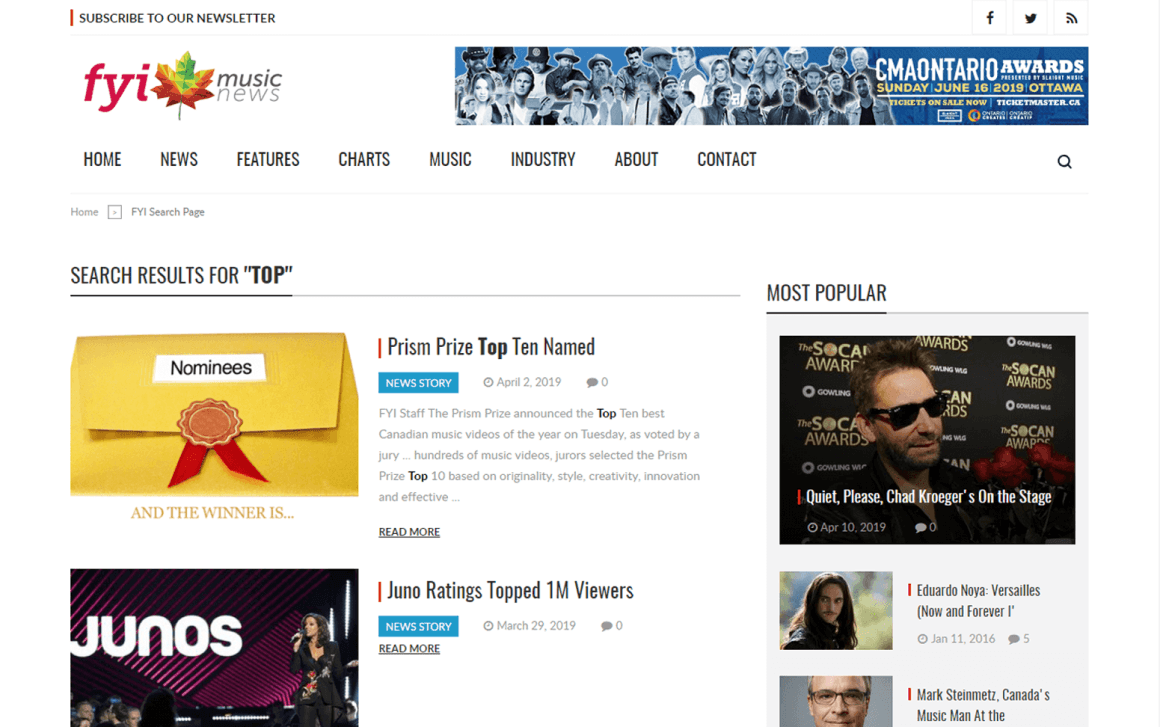Viewport: 1160px width, 727px height.
Task: Open the Industry menu
Action: (x=543, y=160)
